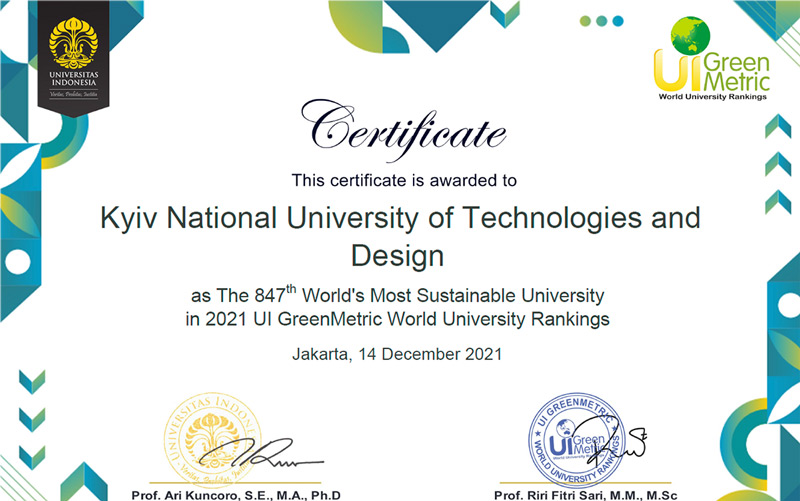The width and height of the screenshot is (800, 501).
Task: Click "in 2021 UI GreenMetric World University Rankings" line
Action: click(397, 319)
